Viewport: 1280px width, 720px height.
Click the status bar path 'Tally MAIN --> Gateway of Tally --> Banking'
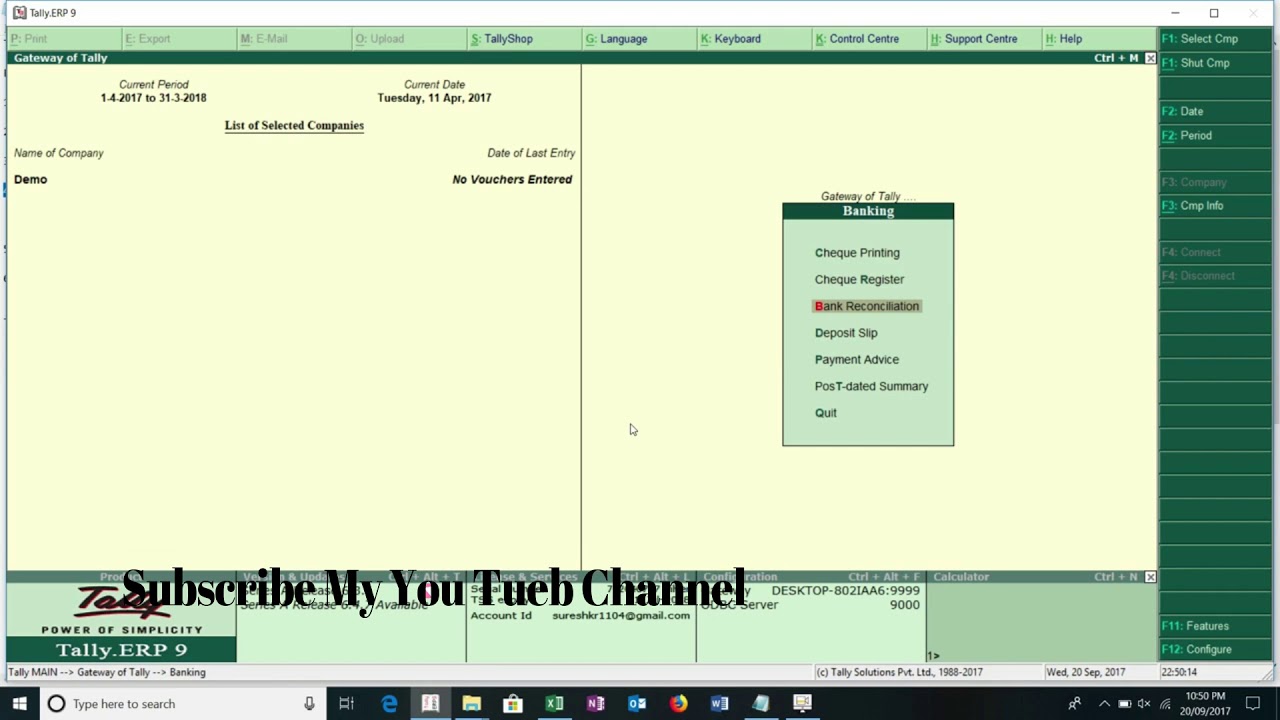click(107, 673)
